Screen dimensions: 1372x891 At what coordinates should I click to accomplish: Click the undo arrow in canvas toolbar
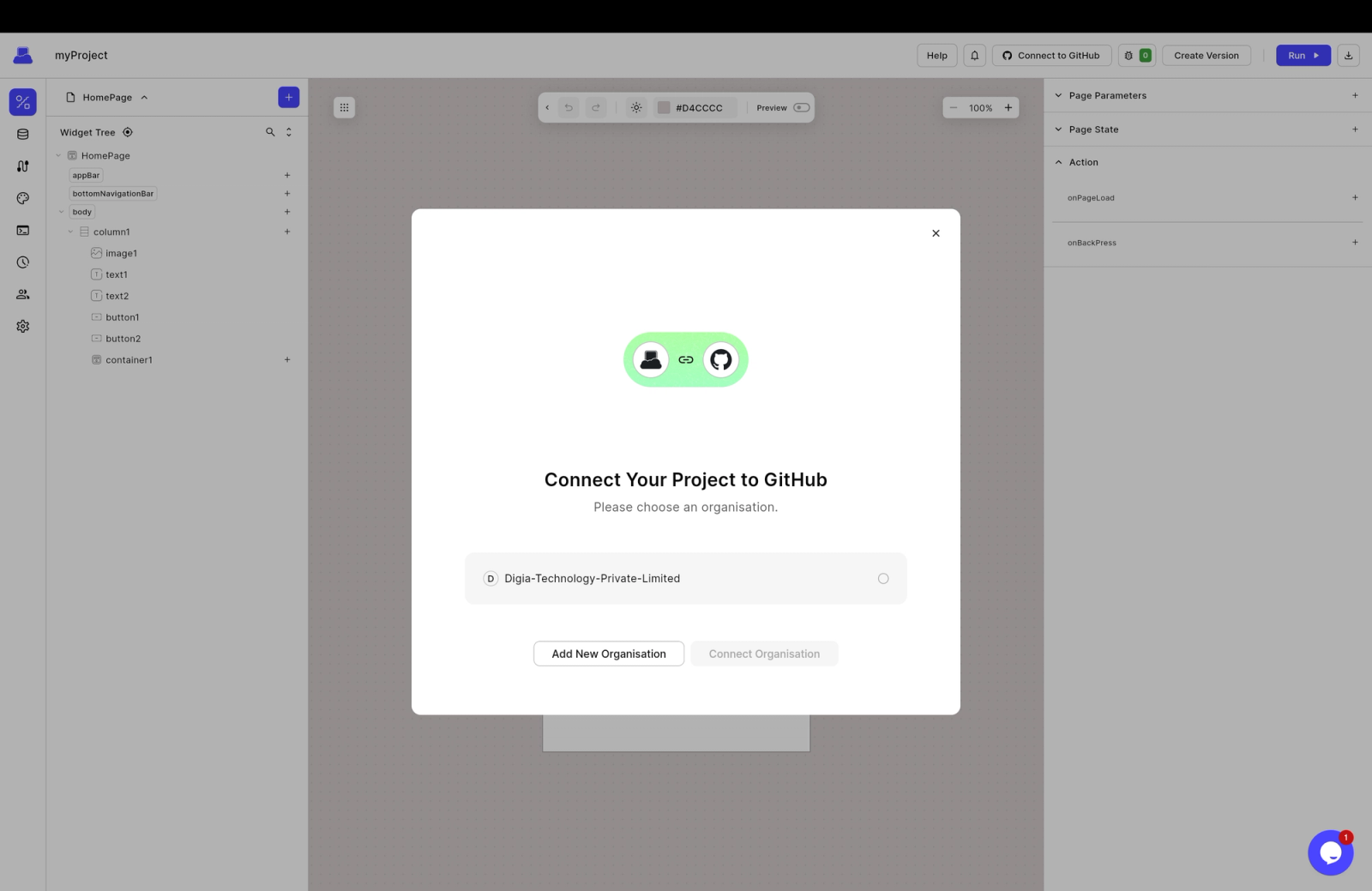[569, 108]
